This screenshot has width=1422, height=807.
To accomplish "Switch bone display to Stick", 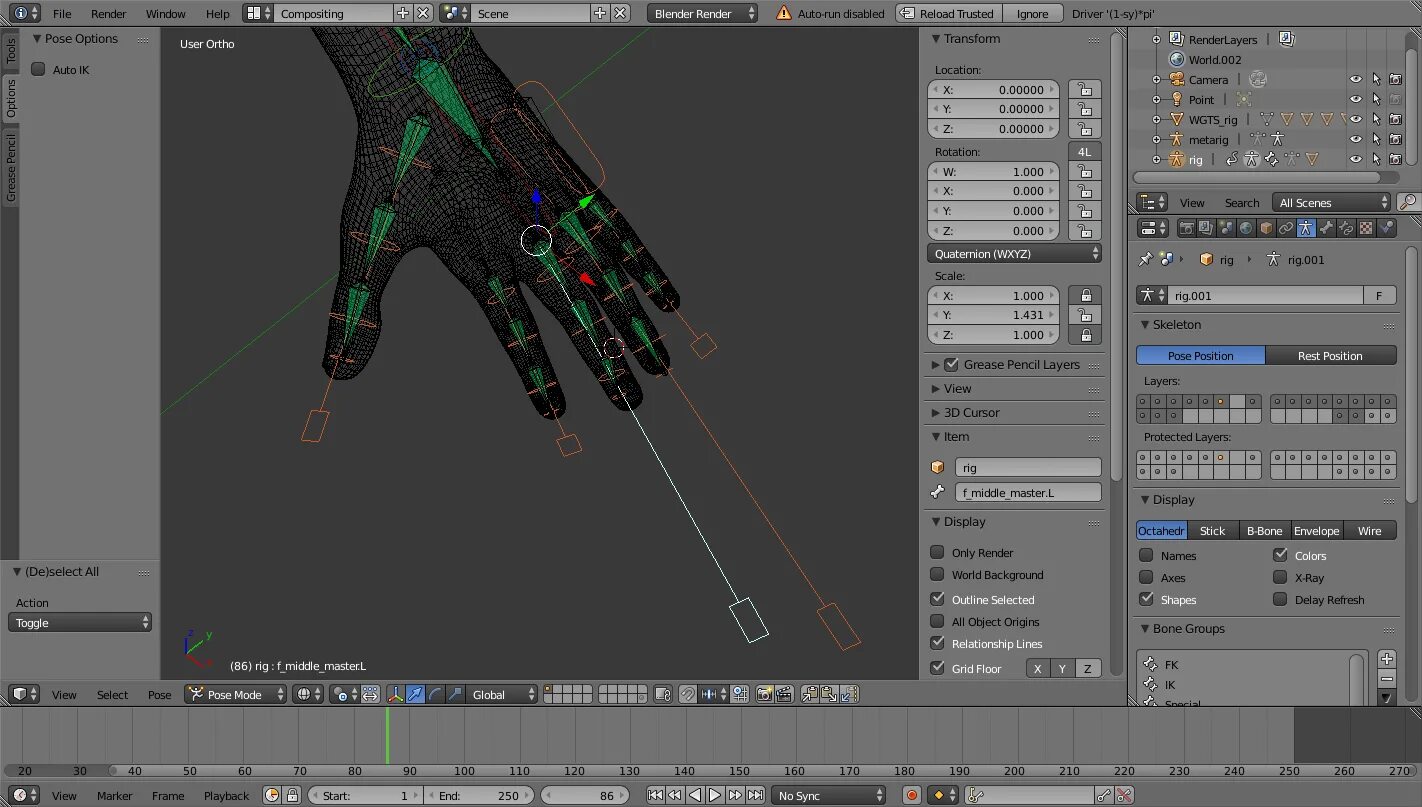I will [1212, 530].
